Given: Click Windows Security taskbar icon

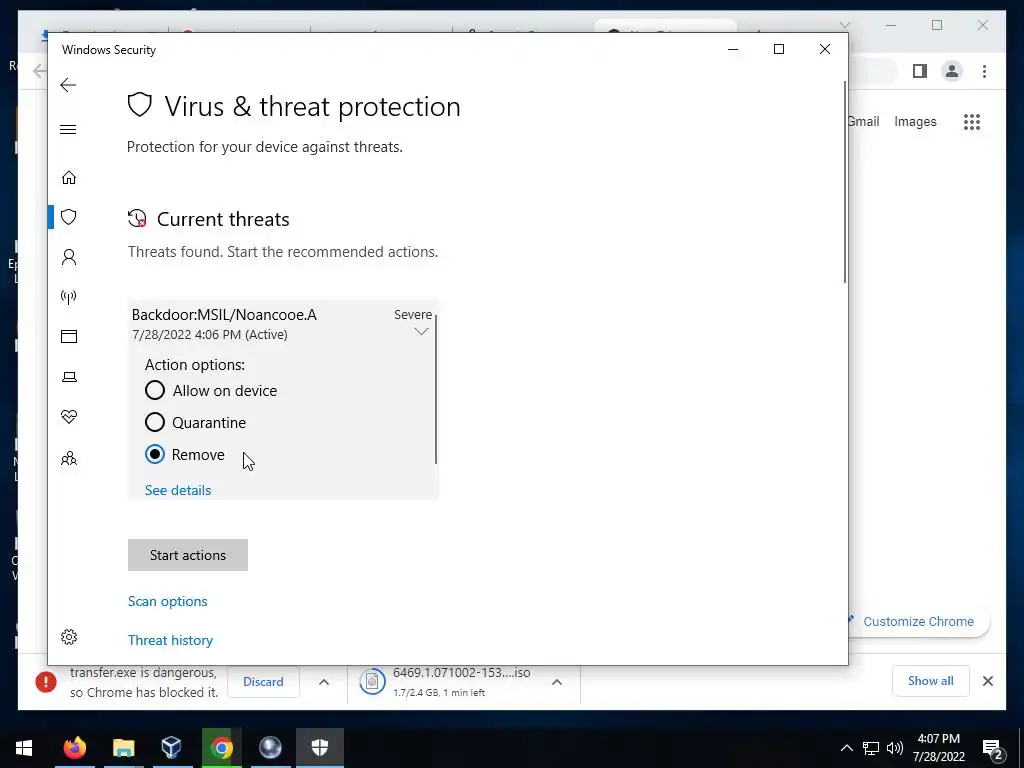Looking at the screenshot, I should [x=319, y=748].
